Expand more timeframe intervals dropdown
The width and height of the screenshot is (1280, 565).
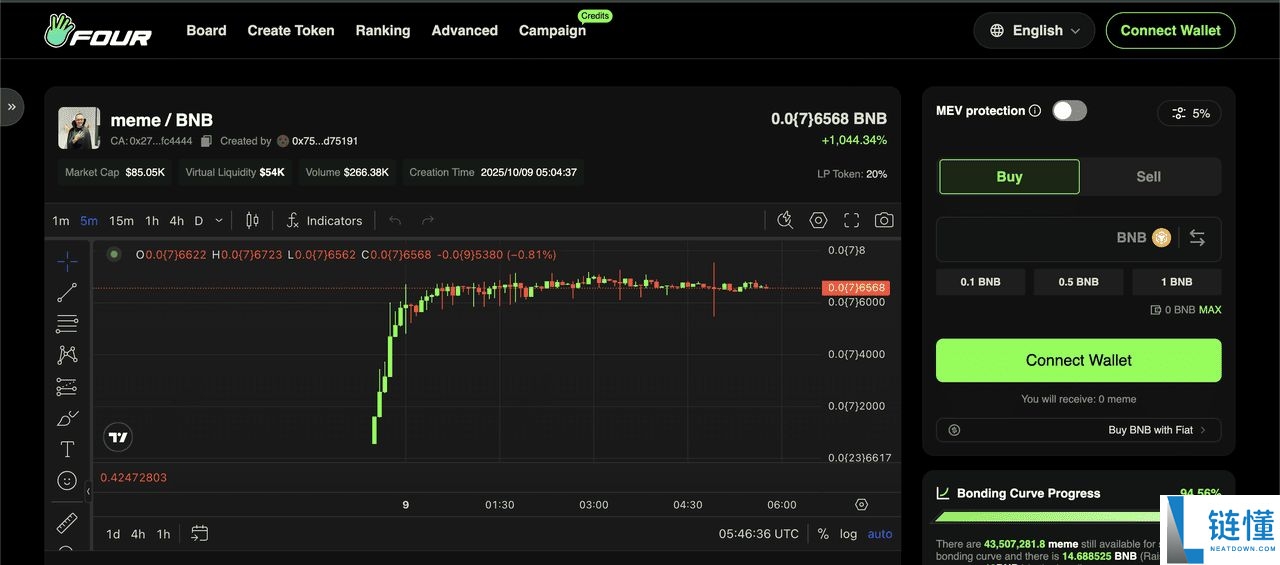click(x=219, y=220)
